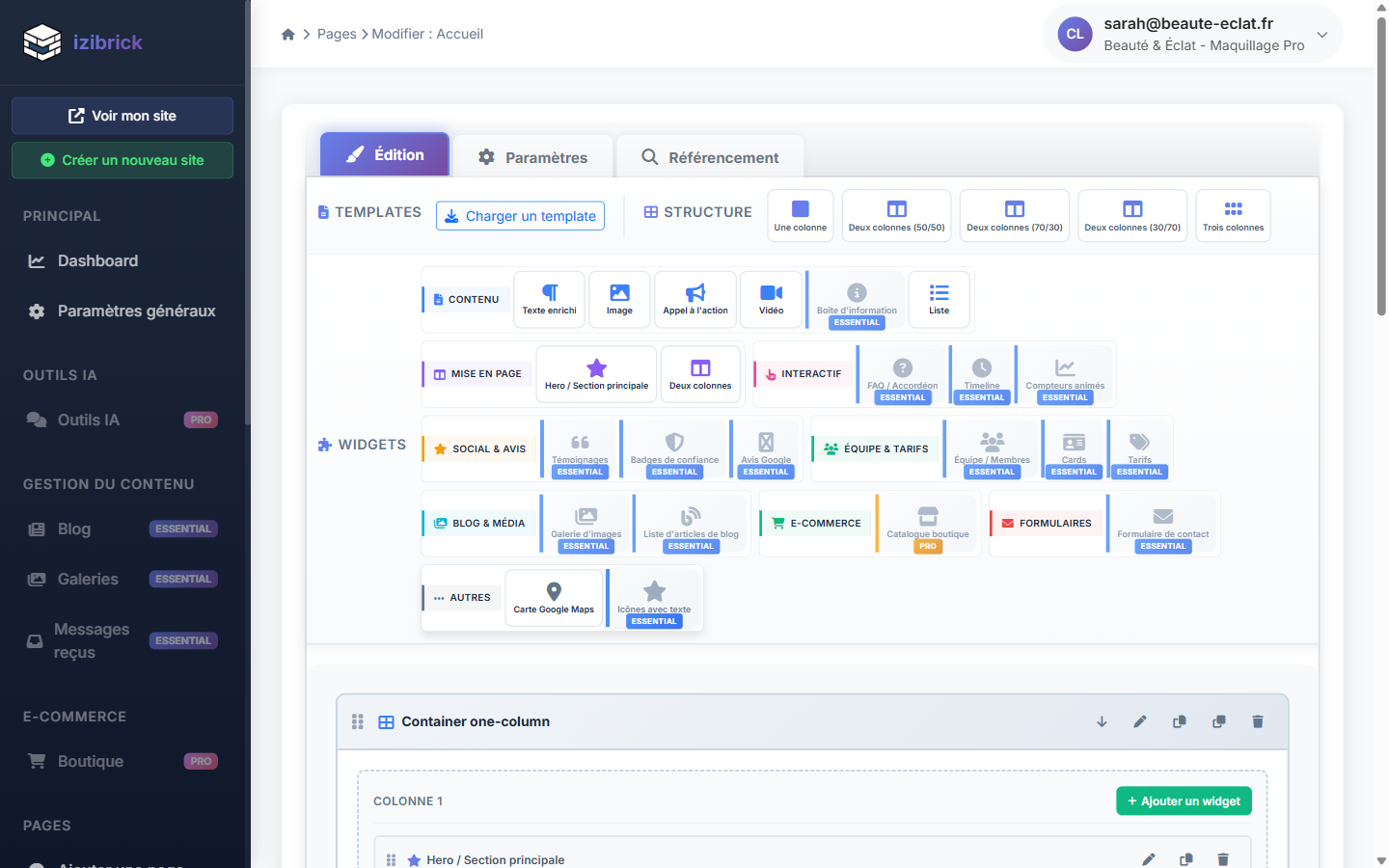Add the Compteurs animés widget
The image size is (1389, 868).
coord(1065,376)
